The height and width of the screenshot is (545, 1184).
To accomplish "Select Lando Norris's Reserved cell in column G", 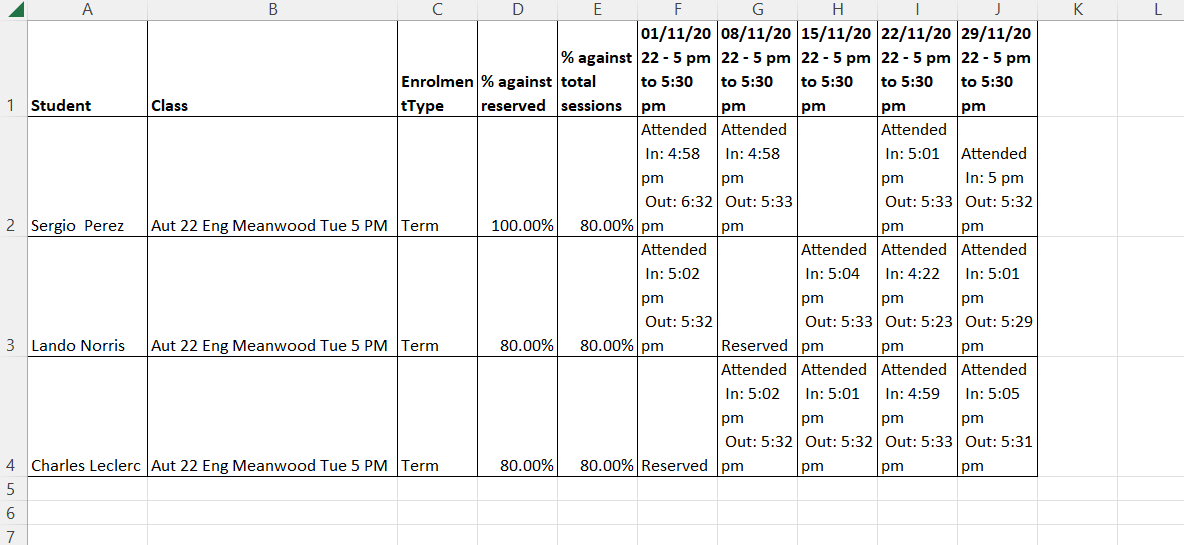I will tap(757, 297).
